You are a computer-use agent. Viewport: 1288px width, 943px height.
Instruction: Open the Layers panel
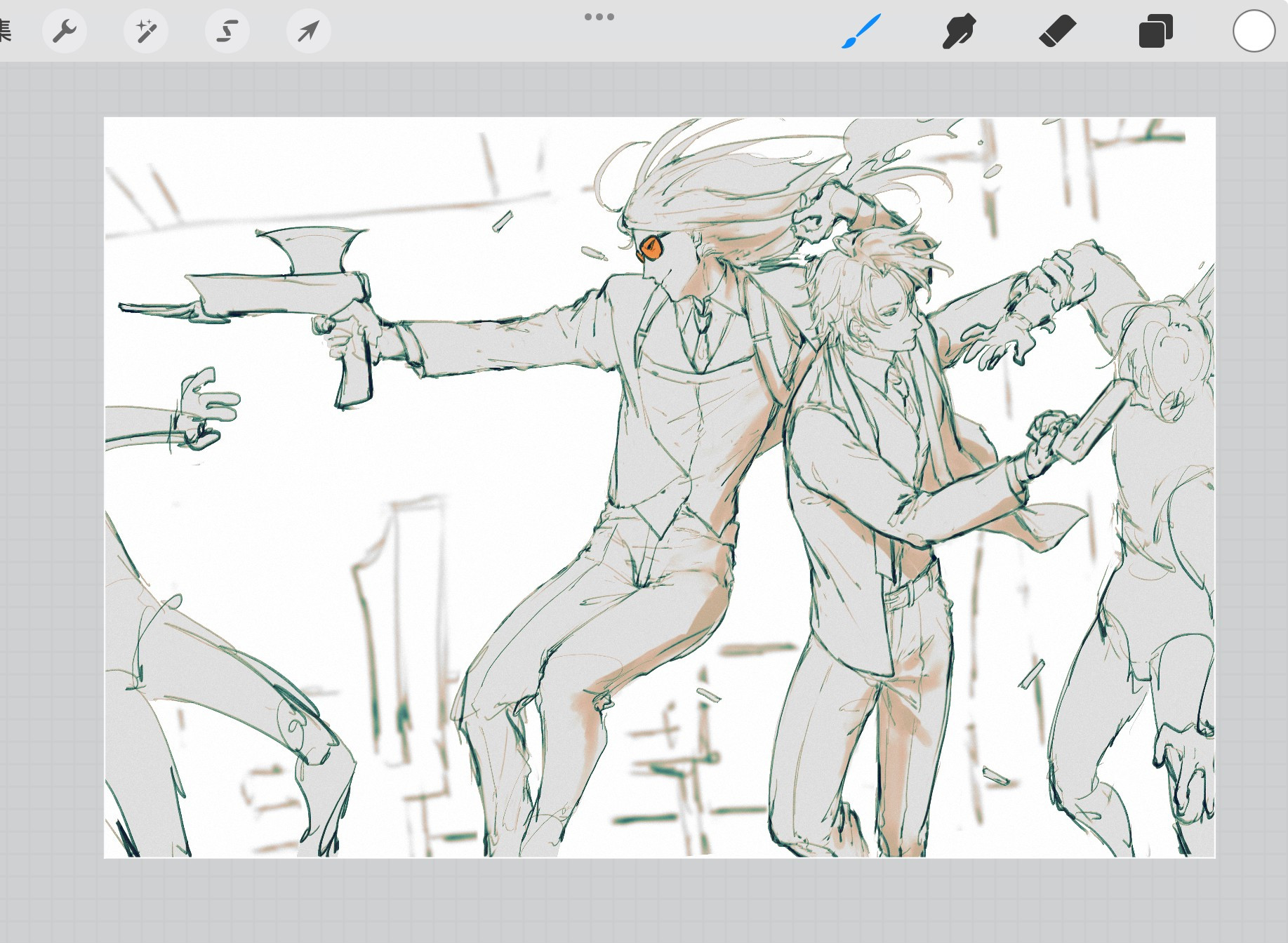(1156, 31)
